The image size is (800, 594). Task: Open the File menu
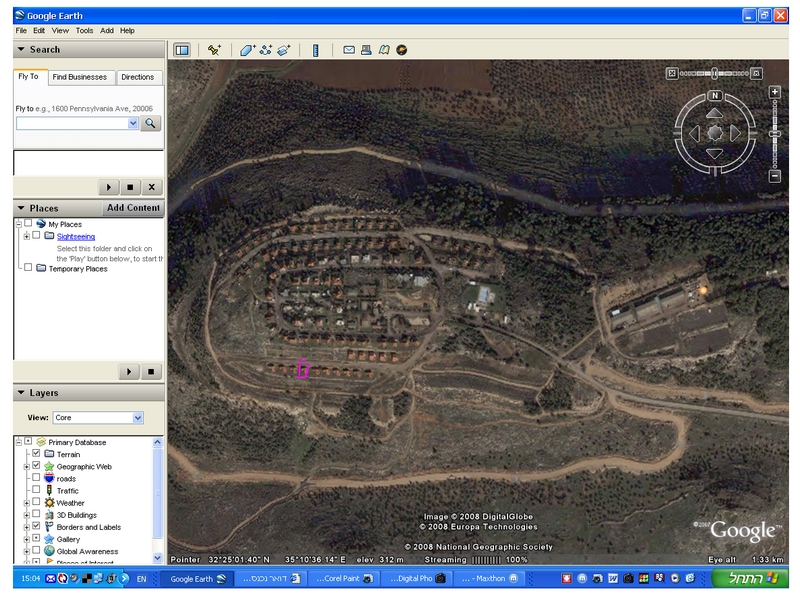click(21, 31)
